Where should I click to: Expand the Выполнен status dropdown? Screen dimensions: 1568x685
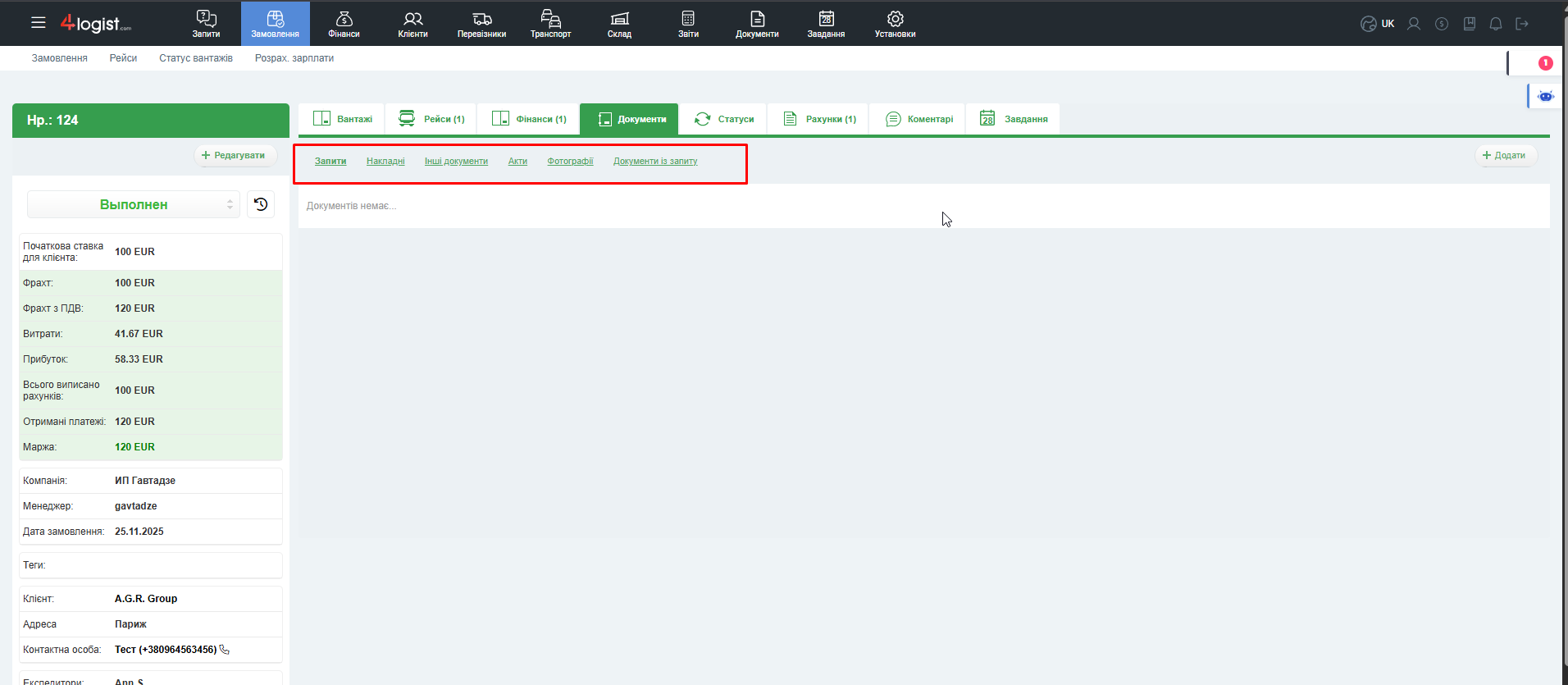pyautogui.click(x=134, y=204)
